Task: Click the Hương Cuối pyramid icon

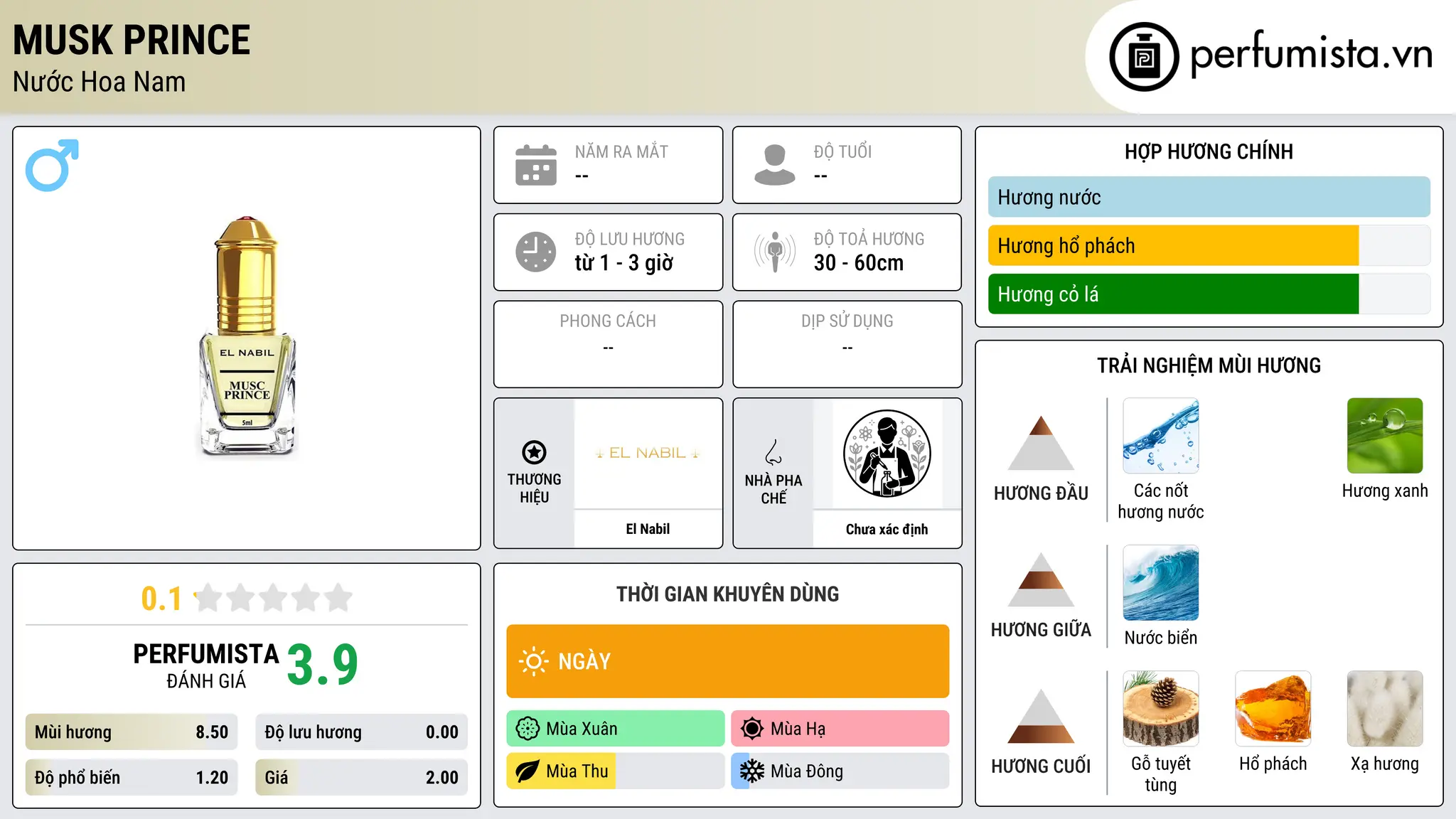Action: [x=1041, y=716]
